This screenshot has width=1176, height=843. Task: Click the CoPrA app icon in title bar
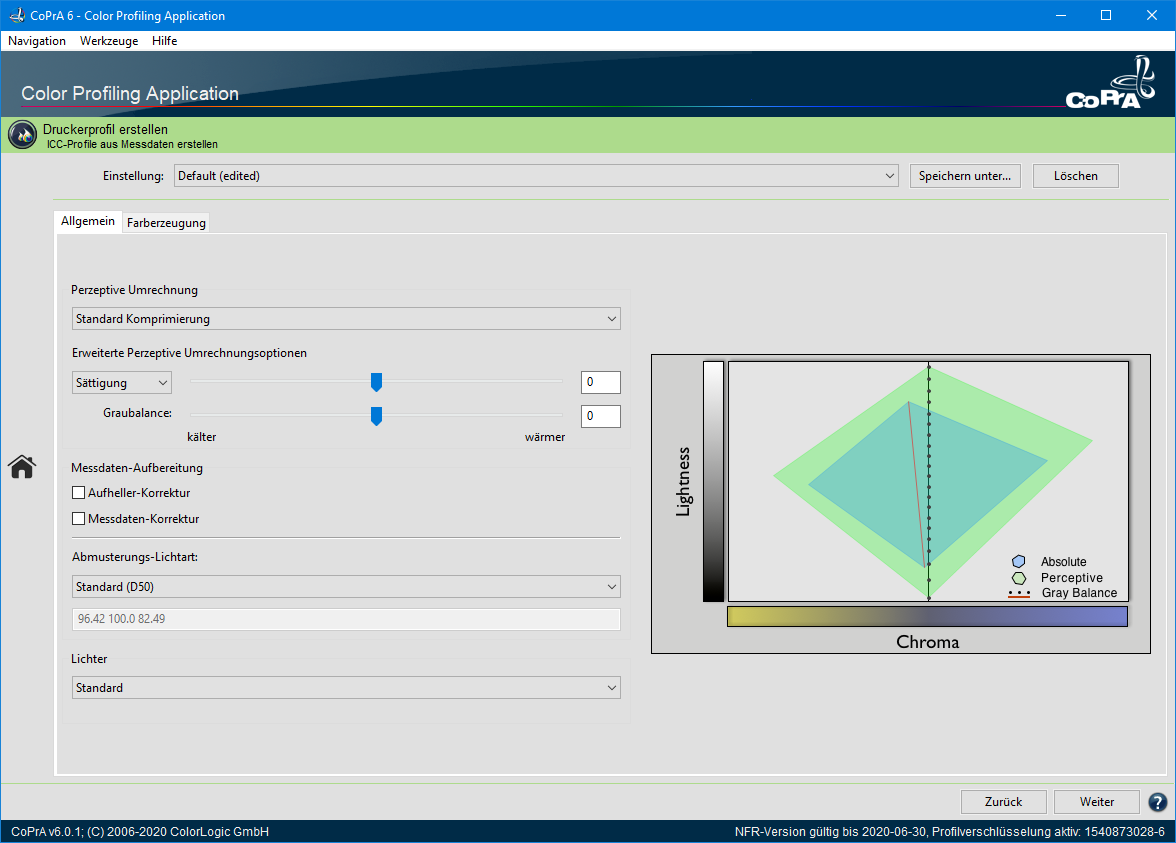pyautogui.click(x=16, y=16)
